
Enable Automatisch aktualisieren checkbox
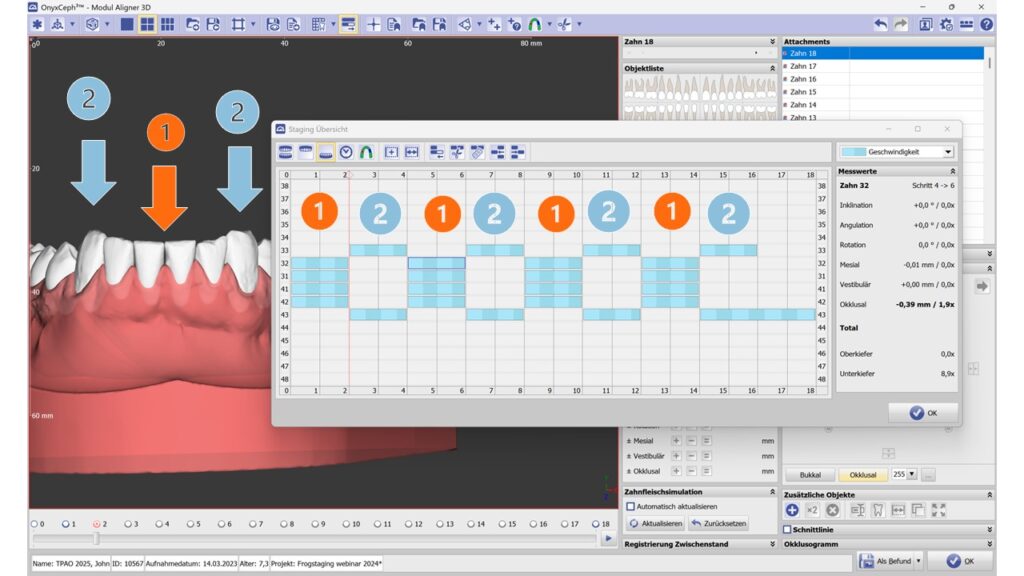(630, 507)
